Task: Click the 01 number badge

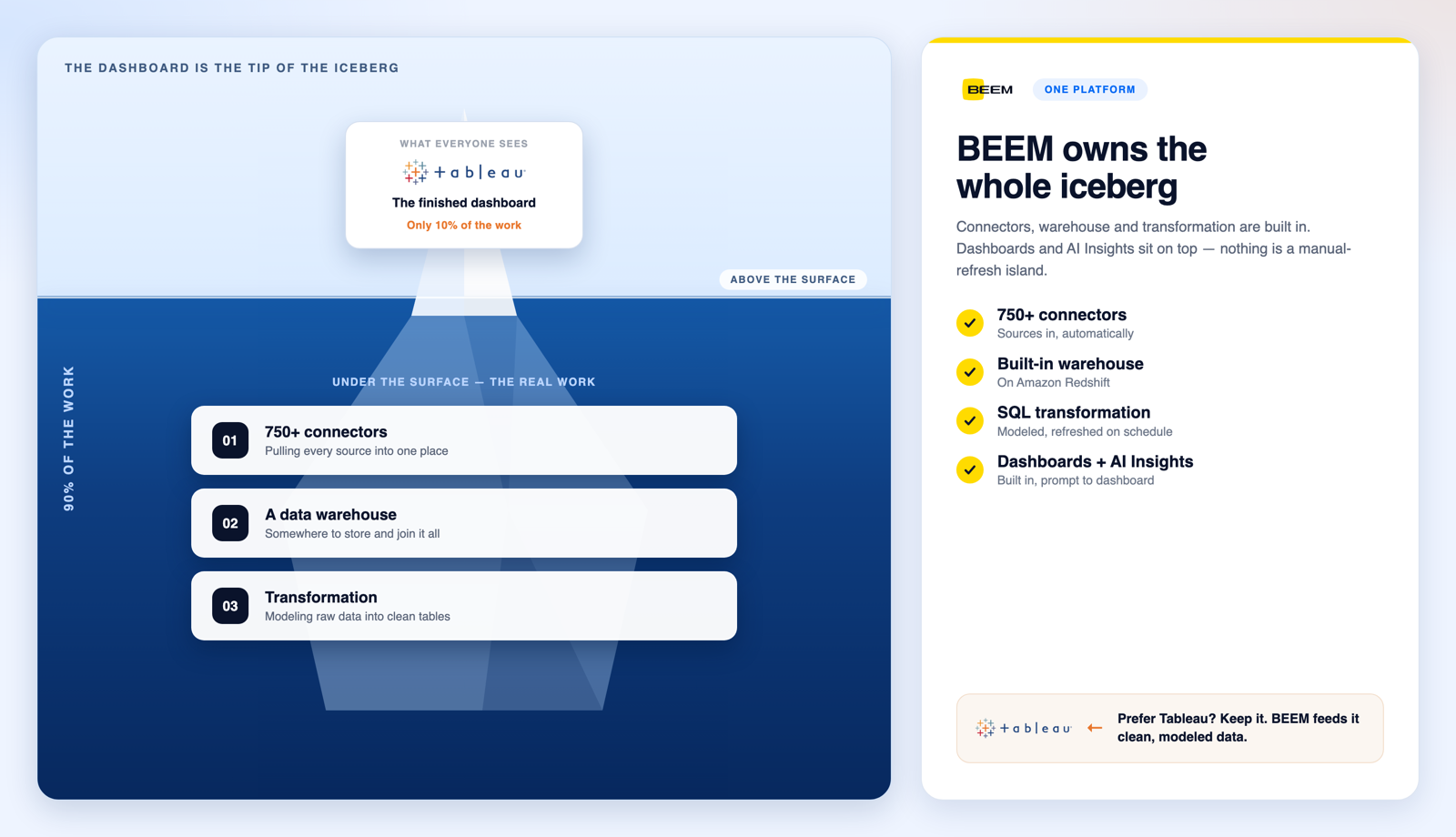Action: click(230, 440)
